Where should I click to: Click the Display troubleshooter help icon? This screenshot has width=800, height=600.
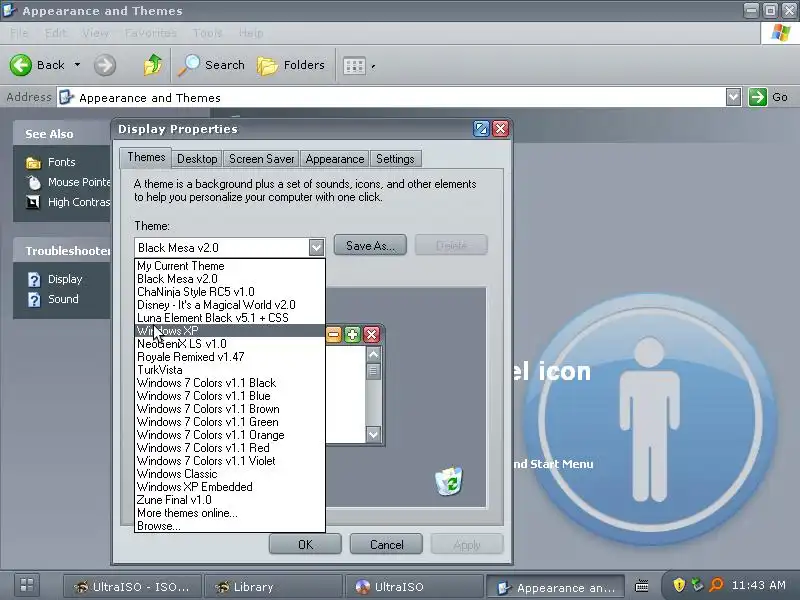pos(34,280)
